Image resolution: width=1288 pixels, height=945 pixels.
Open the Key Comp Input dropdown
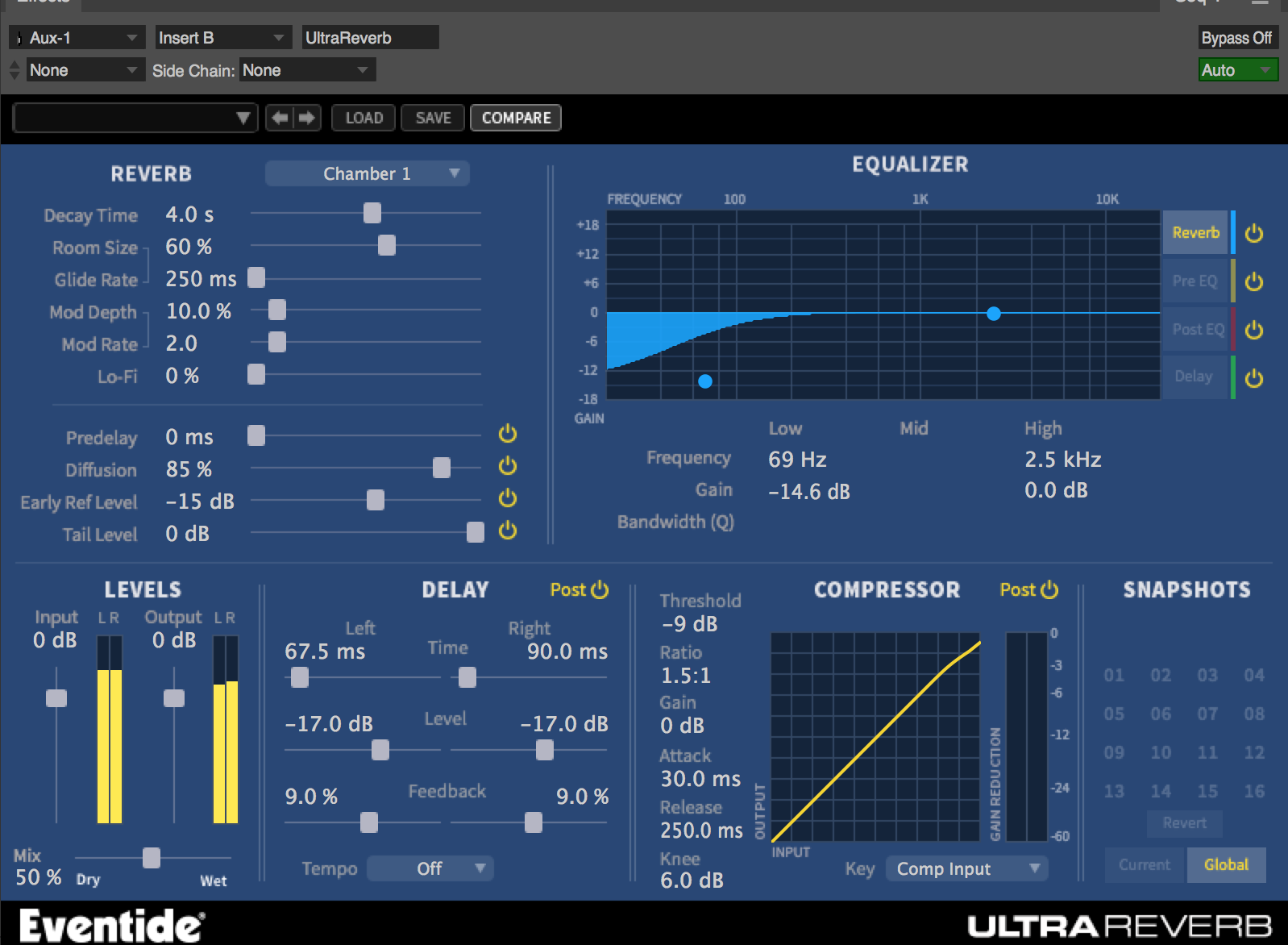(967, 868)
